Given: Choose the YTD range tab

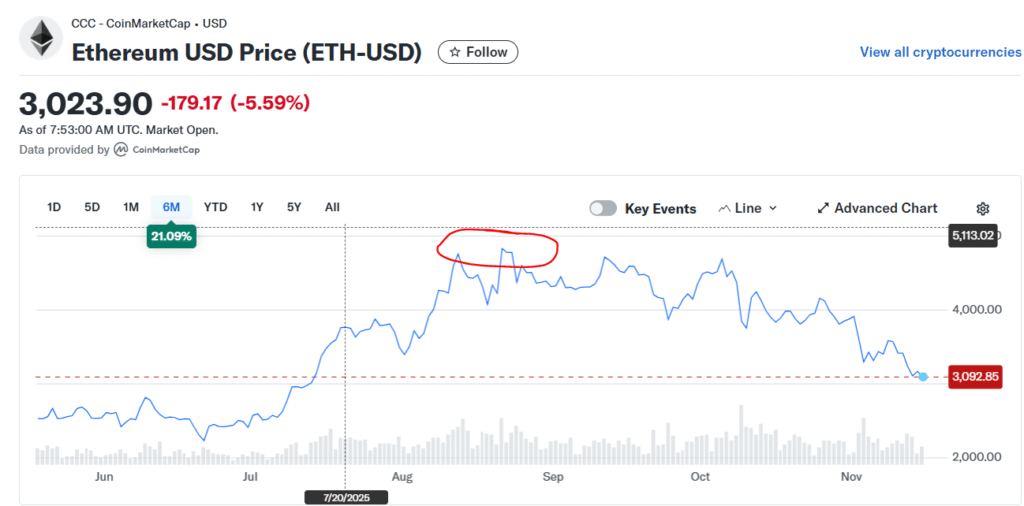Looking at the screenshot, I should 215,207.
